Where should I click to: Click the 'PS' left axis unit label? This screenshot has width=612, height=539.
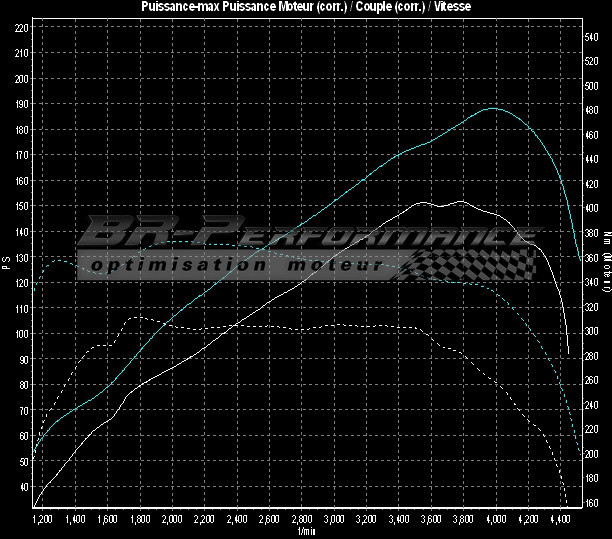pos(6,260)
